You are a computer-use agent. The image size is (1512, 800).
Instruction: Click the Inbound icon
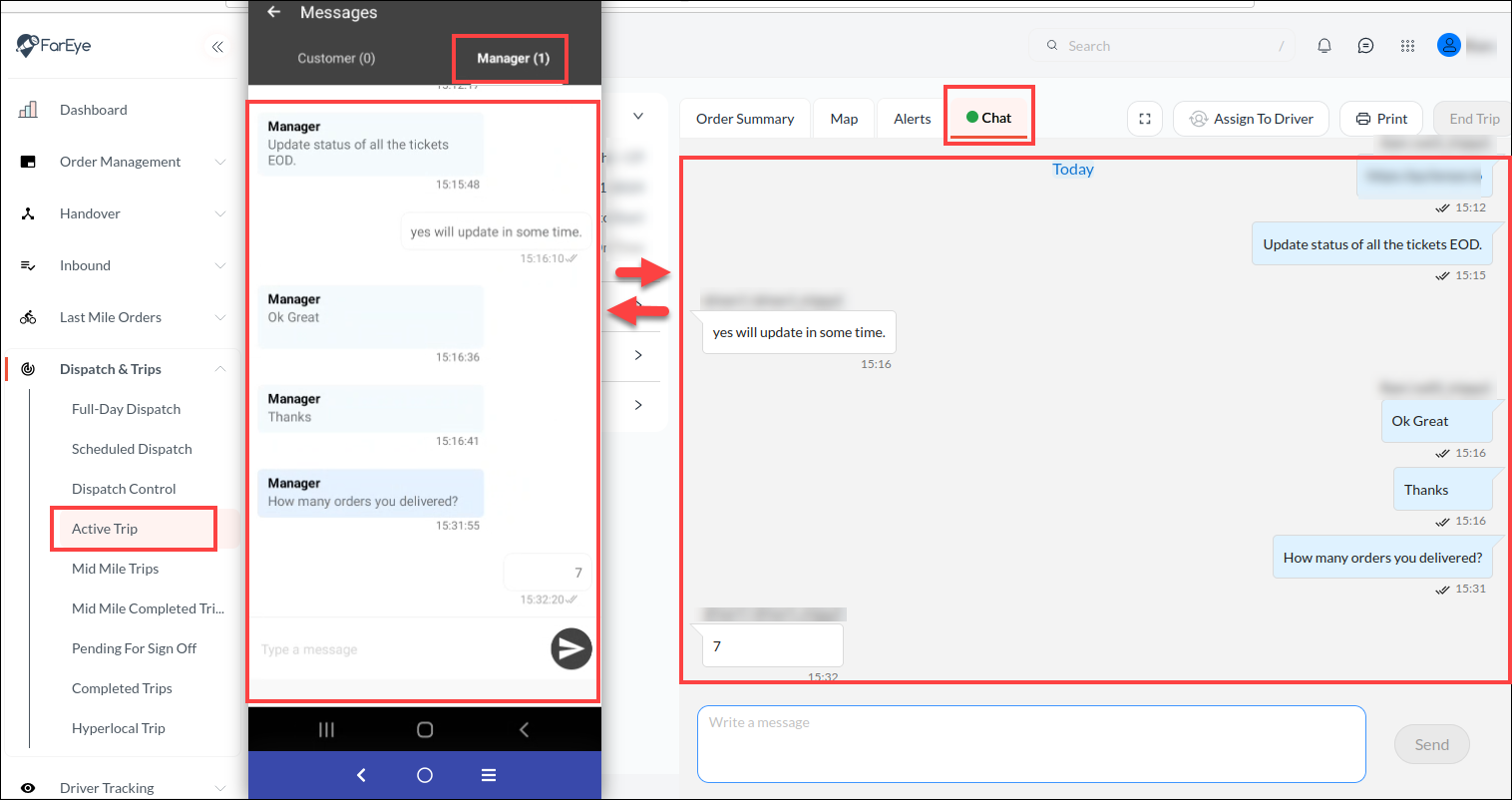(28, 265)
